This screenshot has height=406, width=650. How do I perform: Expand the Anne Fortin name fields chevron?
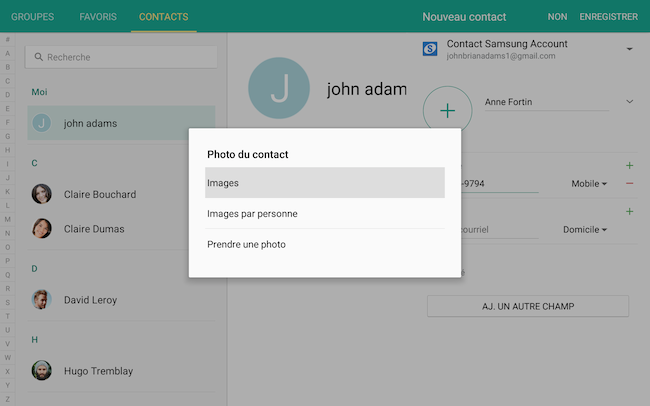click(x=629, y=102)
